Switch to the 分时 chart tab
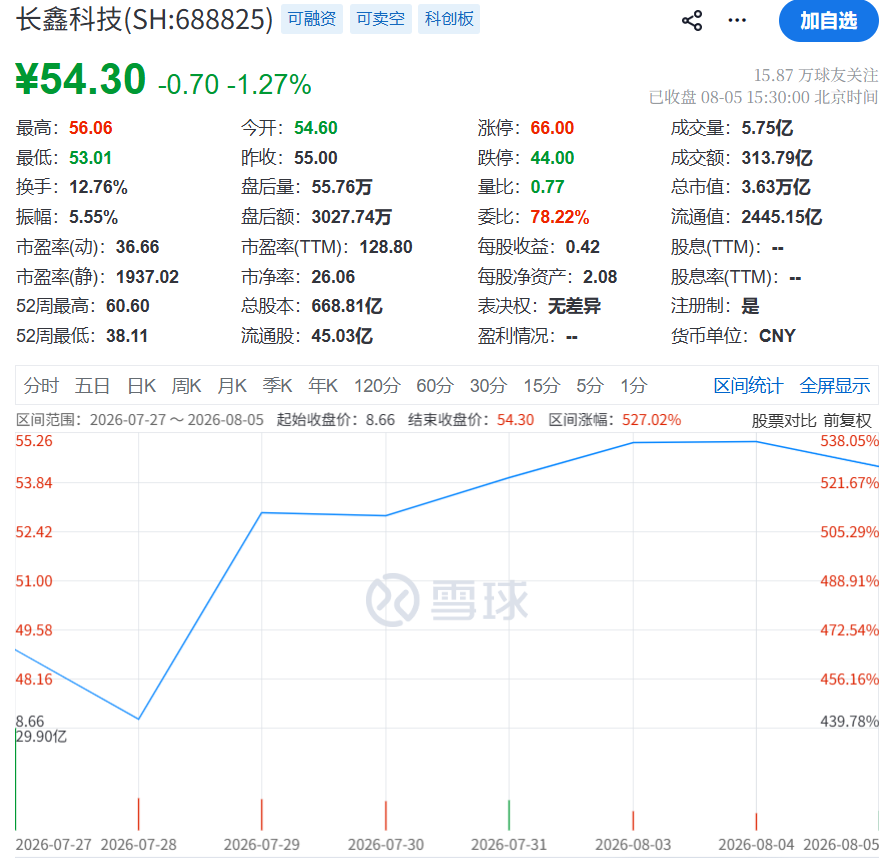This screenshot has height=858, width=888. click(x=41, y=386)
